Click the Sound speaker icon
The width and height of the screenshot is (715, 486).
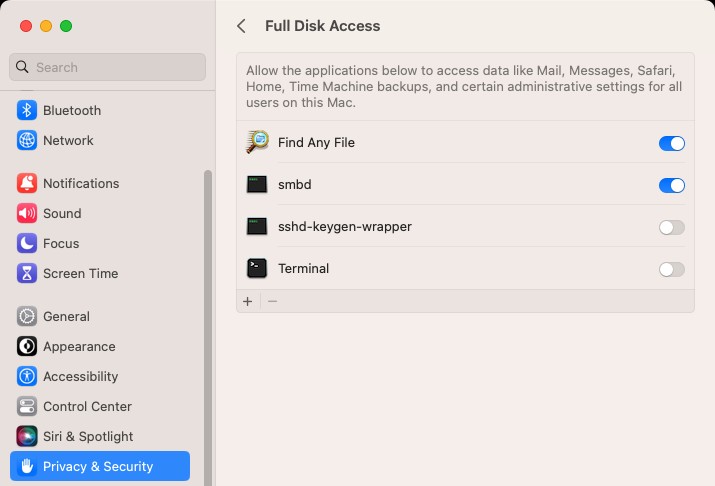coord(27,213)
